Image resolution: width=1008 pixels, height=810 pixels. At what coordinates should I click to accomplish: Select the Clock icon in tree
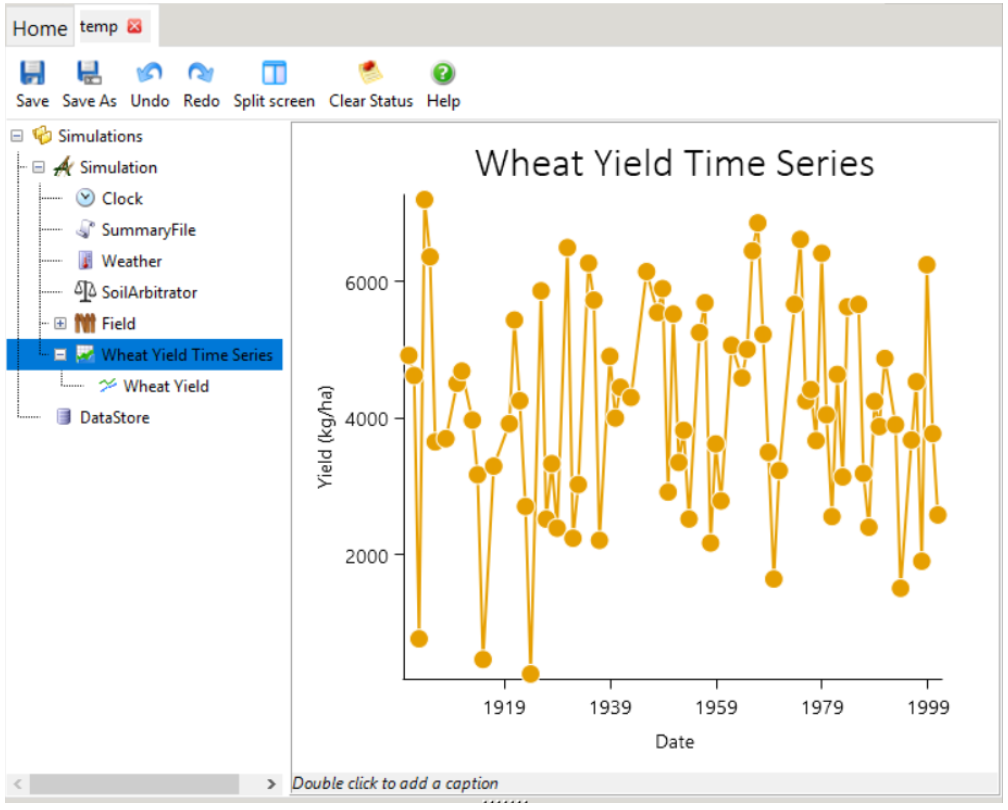(x=86, y=198)
